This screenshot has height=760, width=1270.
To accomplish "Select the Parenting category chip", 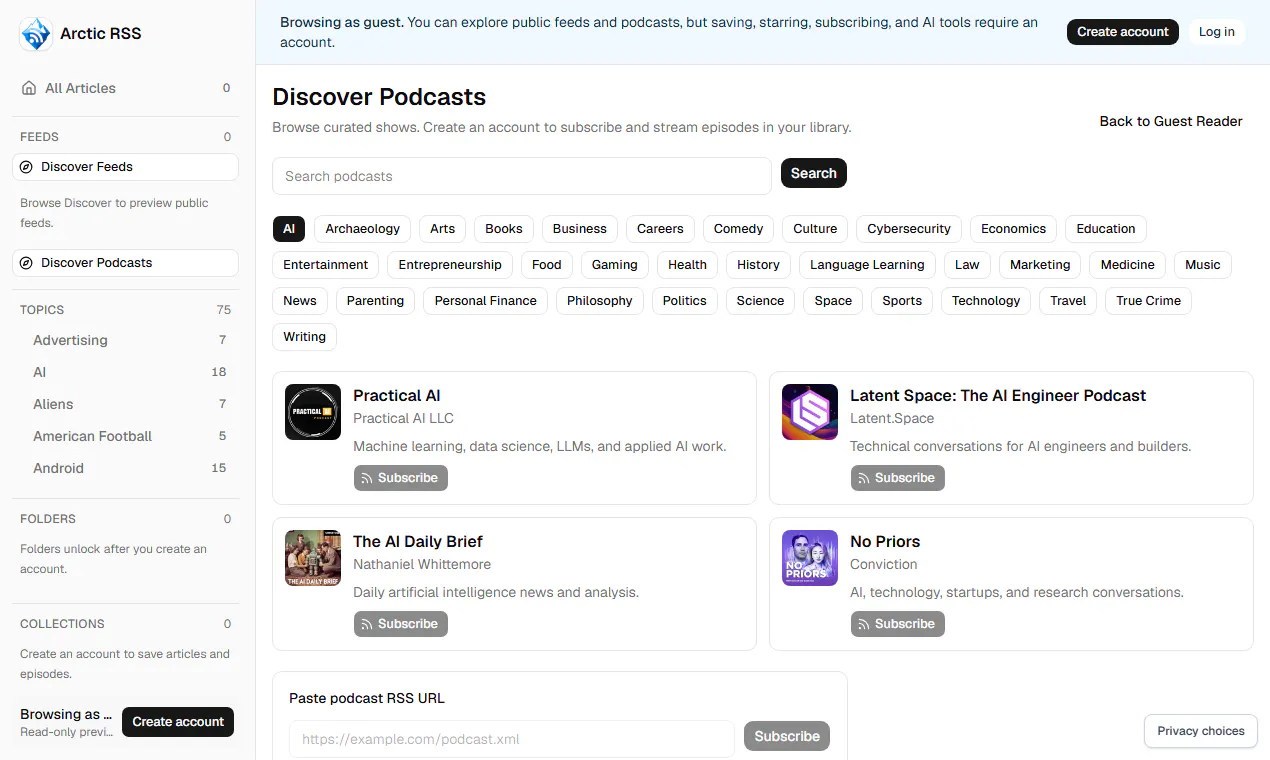I will click(375, 301).
